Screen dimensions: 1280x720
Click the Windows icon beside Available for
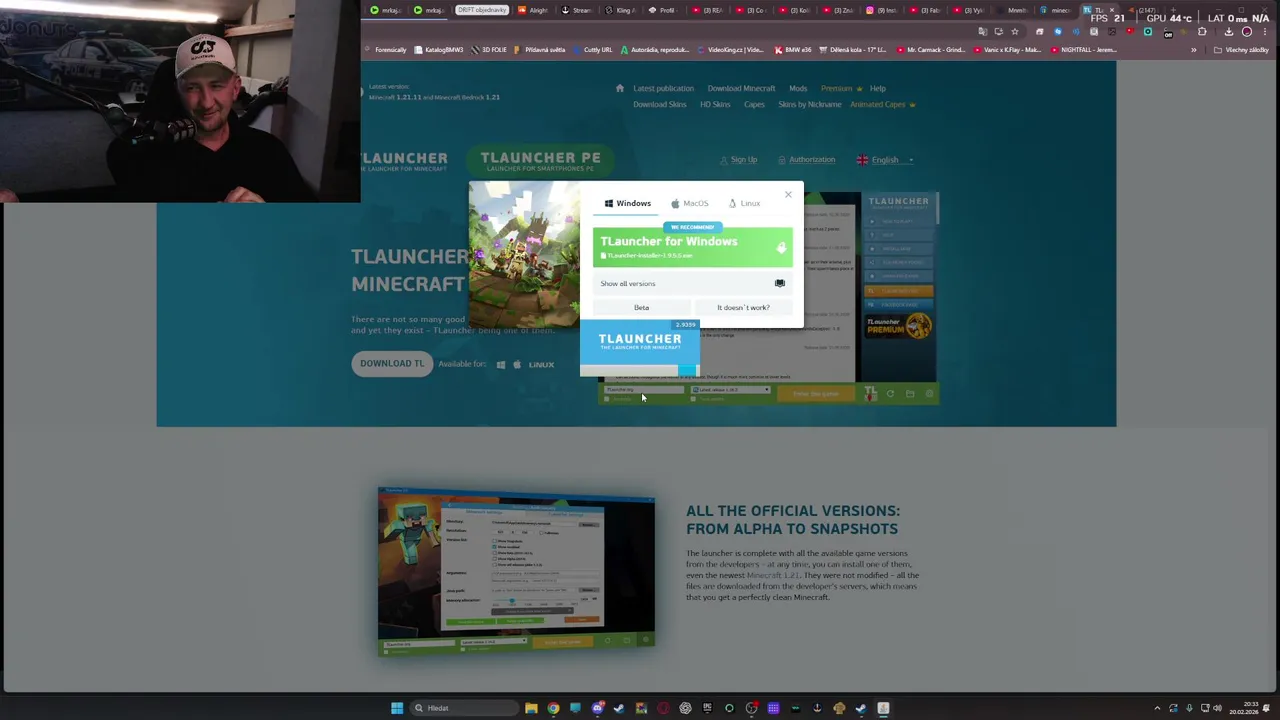501,365
